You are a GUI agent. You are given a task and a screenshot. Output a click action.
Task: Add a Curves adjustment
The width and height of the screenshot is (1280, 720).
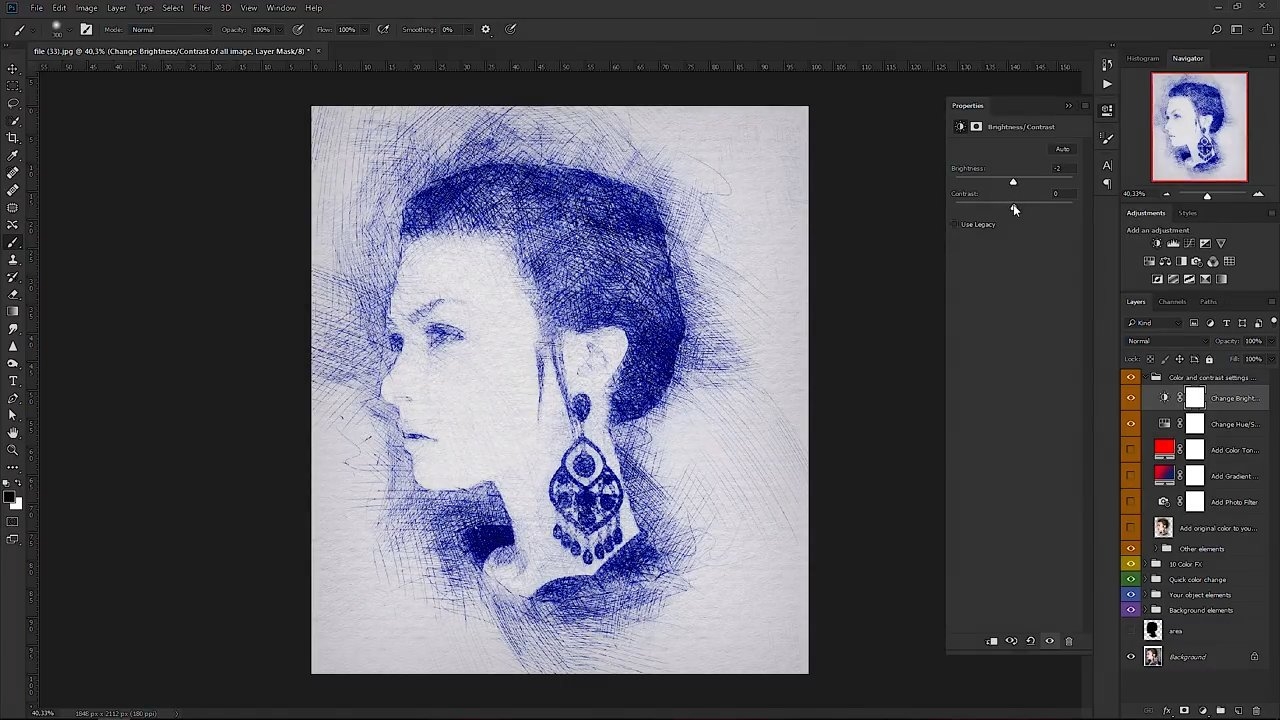tap(1189, 243)
